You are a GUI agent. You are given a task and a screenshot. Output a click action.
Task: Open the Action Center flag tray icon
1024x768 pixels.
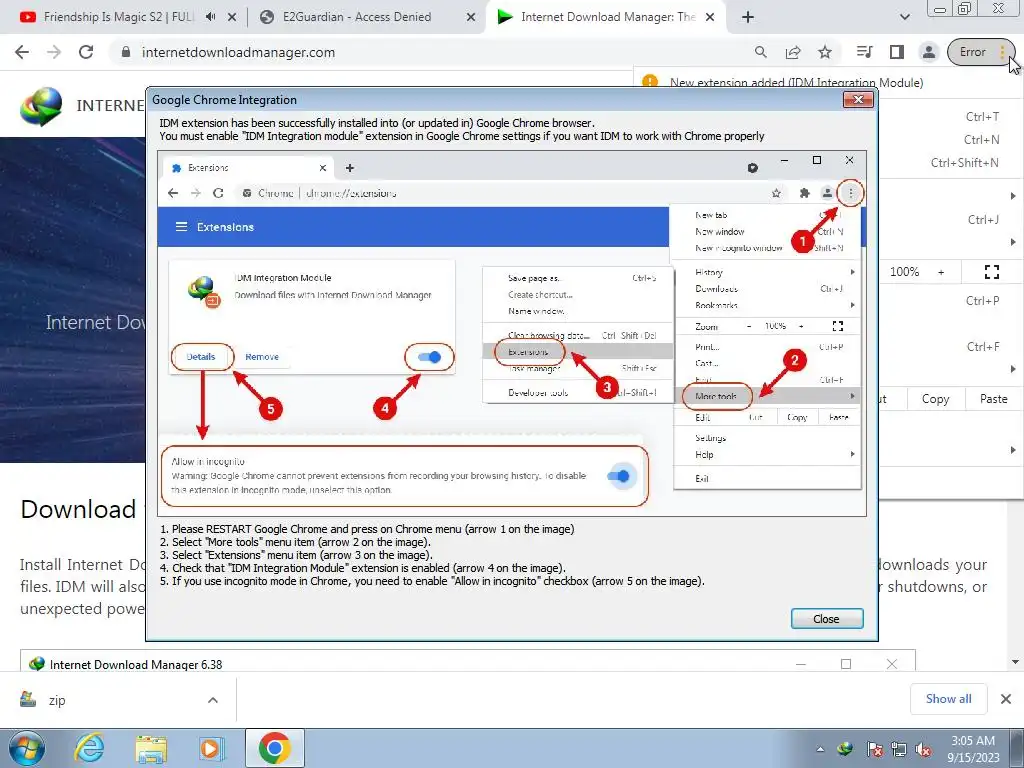pyautogui.click(x=875, y=749)
